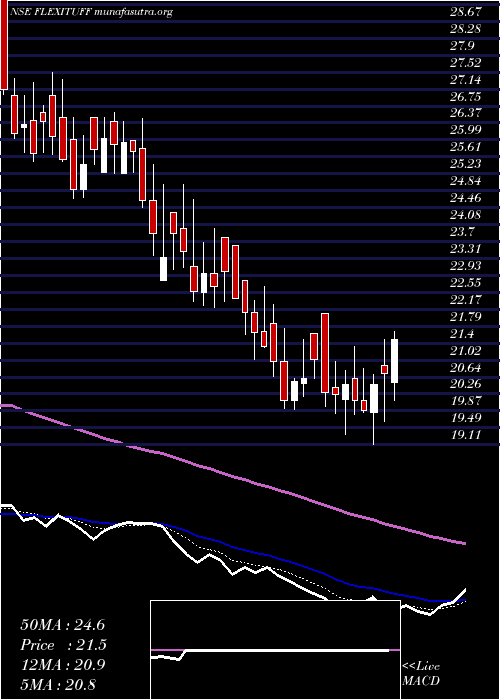The width and height of the screenshot is (500, 700).
Task: Select the 12MA : 20.9 readout
Action: tap(62, 665)
